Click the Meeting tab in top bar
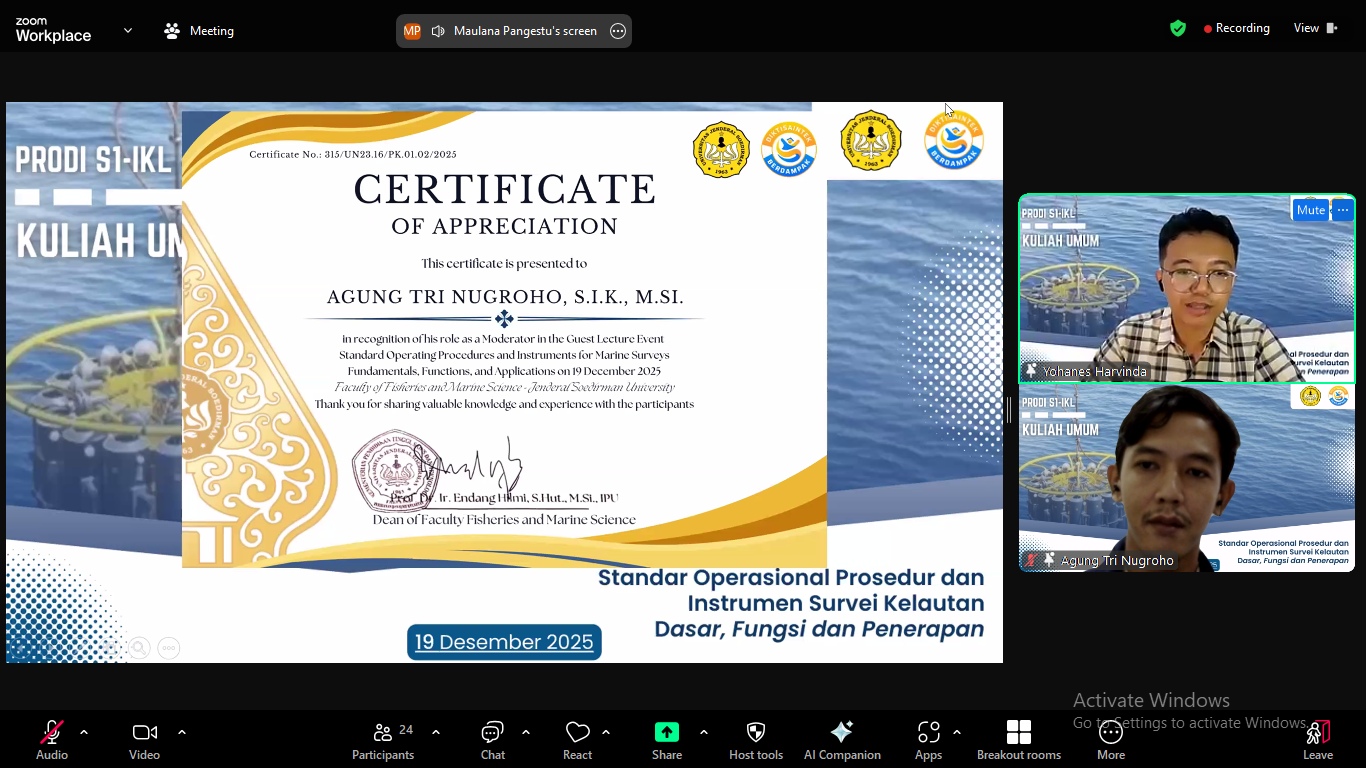The height and width of the screenshot is (768, 1366). pyautogui.click(x=199, y=31)
